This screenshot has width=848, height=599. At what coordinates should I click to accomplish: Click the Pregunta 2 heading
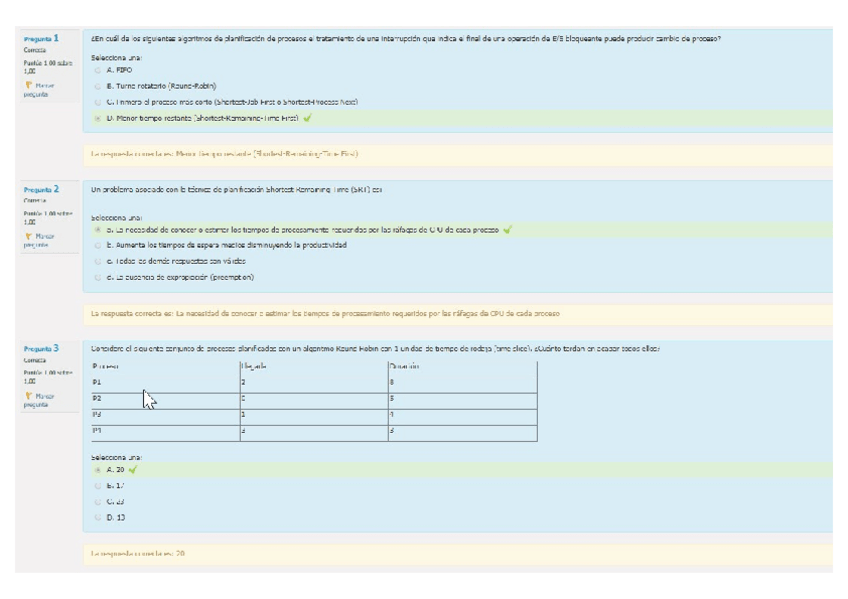[41, 189]
